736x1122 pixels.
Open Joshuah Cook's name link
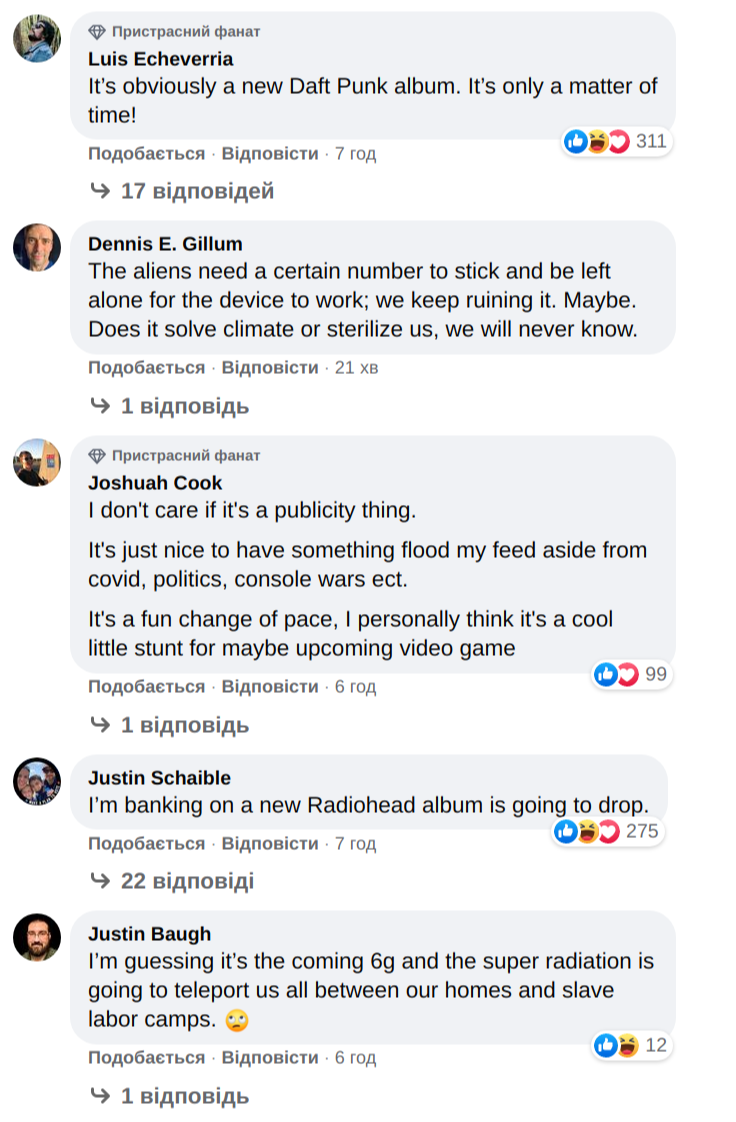click(x=155, y=483)
